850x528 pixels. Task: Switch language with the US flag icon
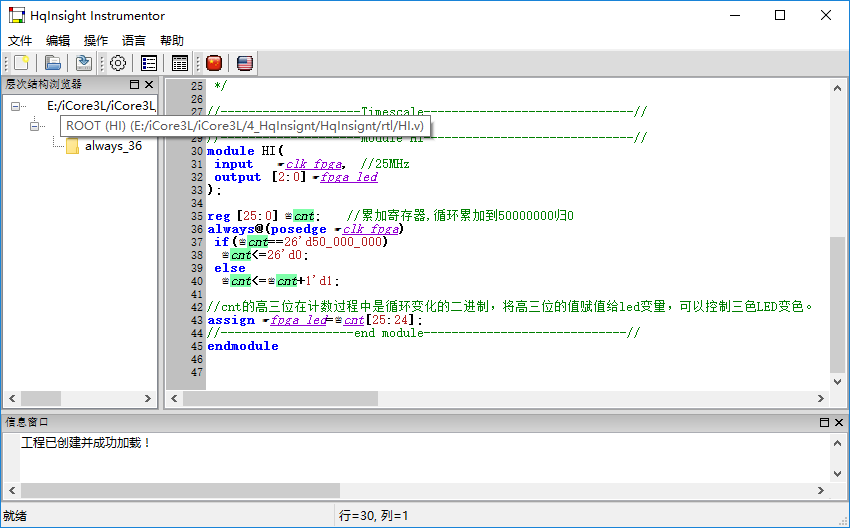pos(245,63)
